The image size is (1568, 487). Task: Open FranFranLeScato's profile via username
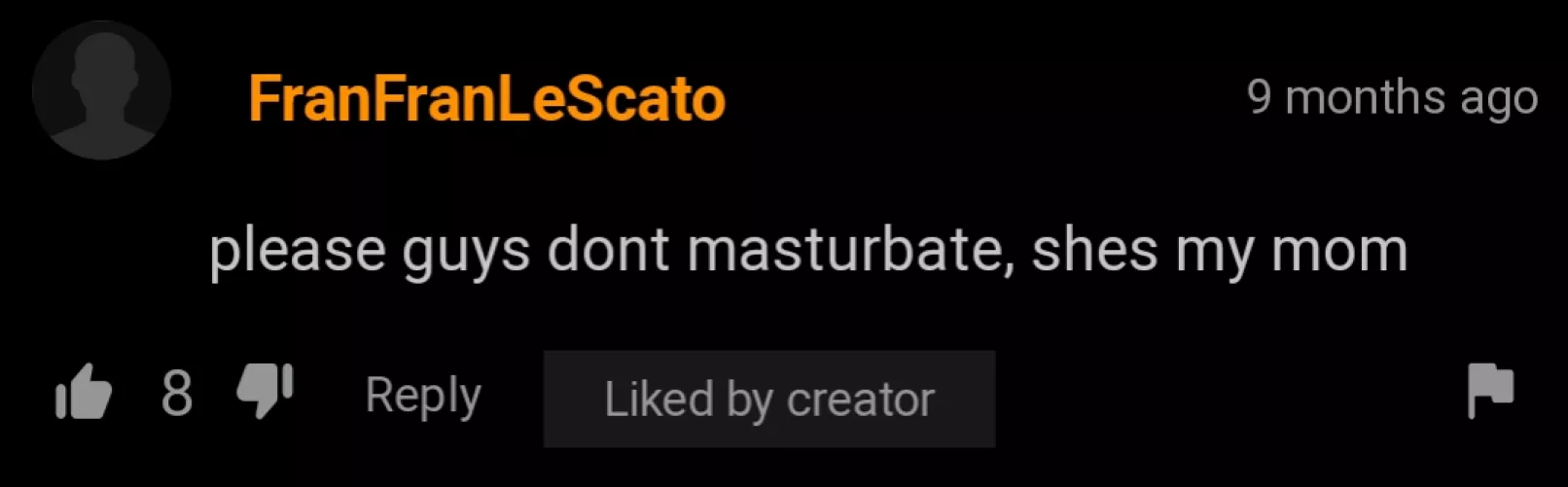[486, 98]
